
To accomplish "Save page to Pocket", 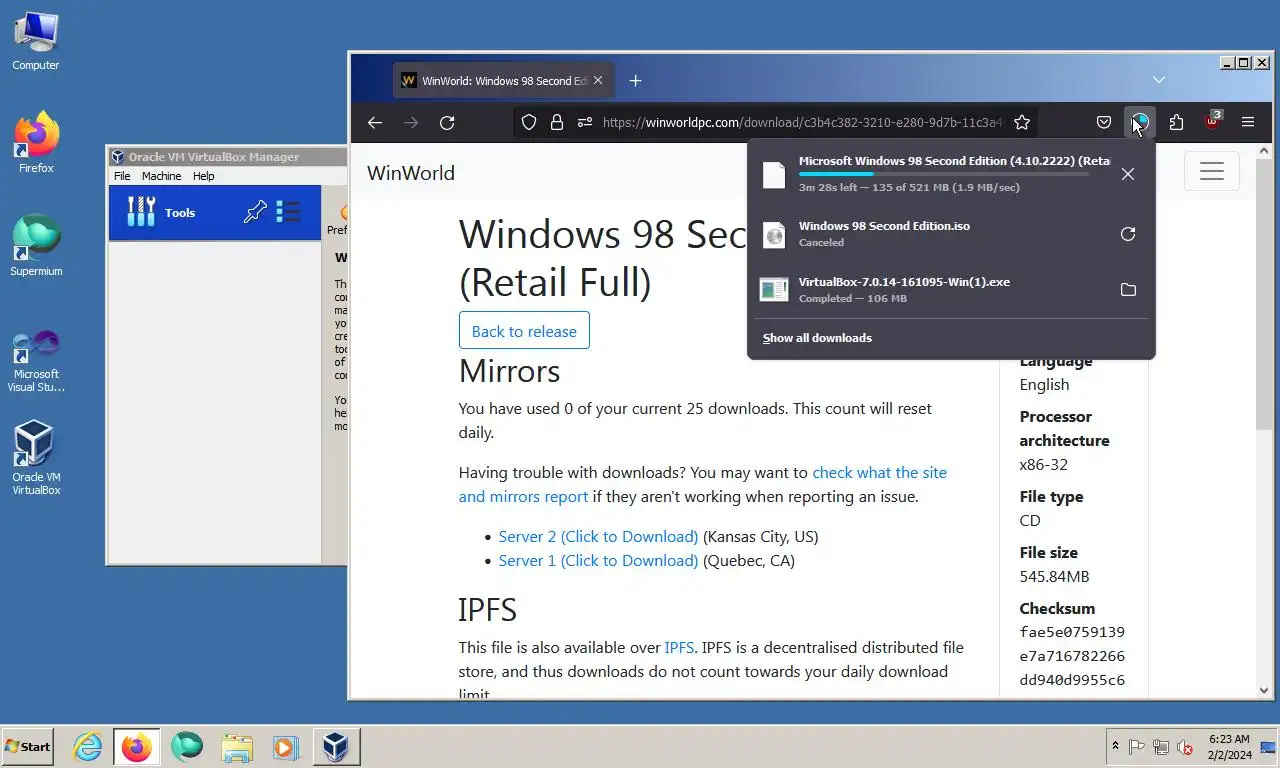I will click(x=1104, y=122).
